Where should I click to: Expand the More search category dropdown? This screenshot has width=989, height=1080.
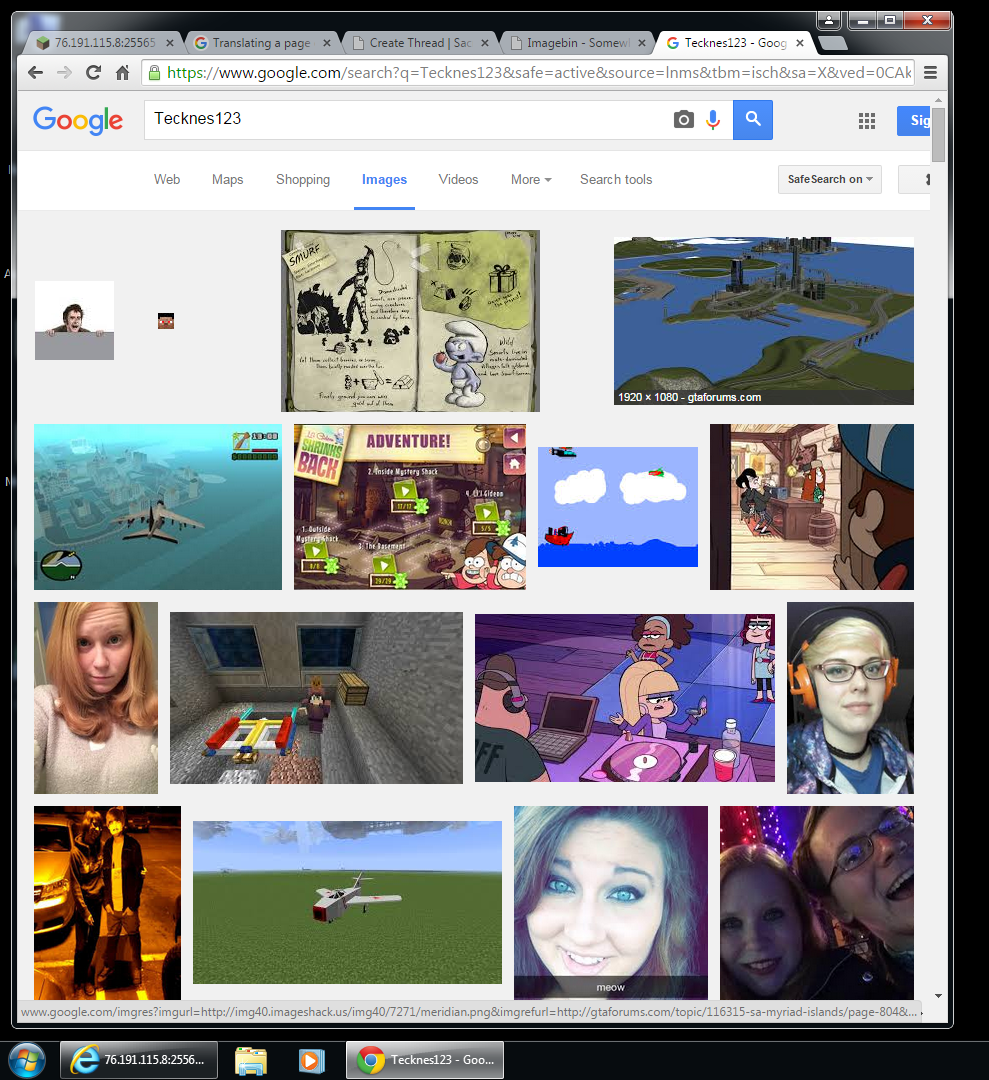click(x=531, y=179)
